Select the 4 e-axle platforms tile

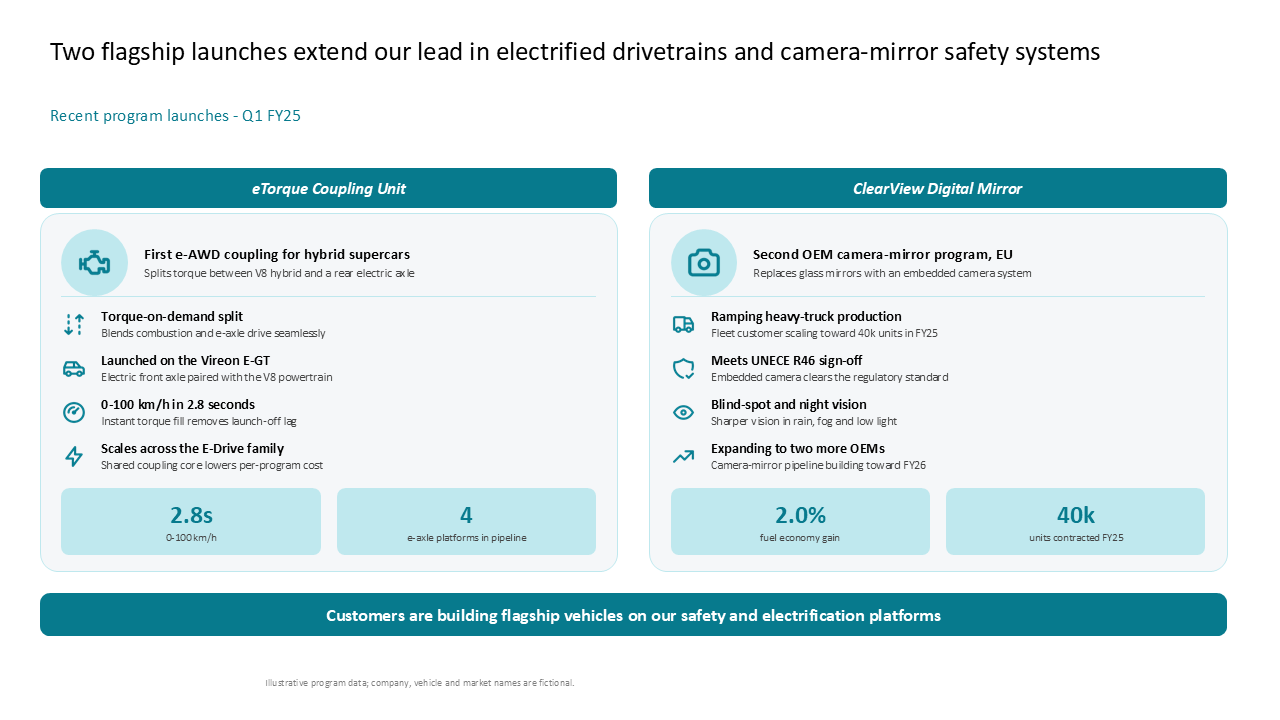[466, 521]
